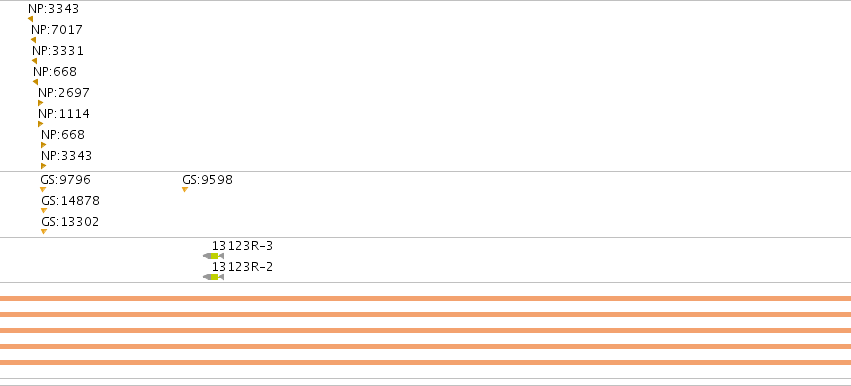Select the 13123R-2 gray-green feature glyph
The image size is (851, 386).
click(x=213, y=277)
